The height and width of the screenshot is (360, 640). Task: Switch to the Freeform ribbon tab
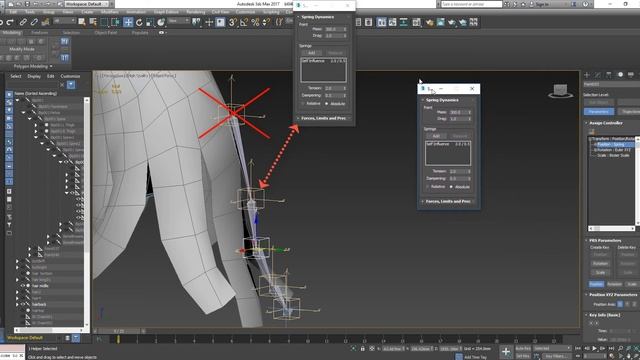[40, 33]
